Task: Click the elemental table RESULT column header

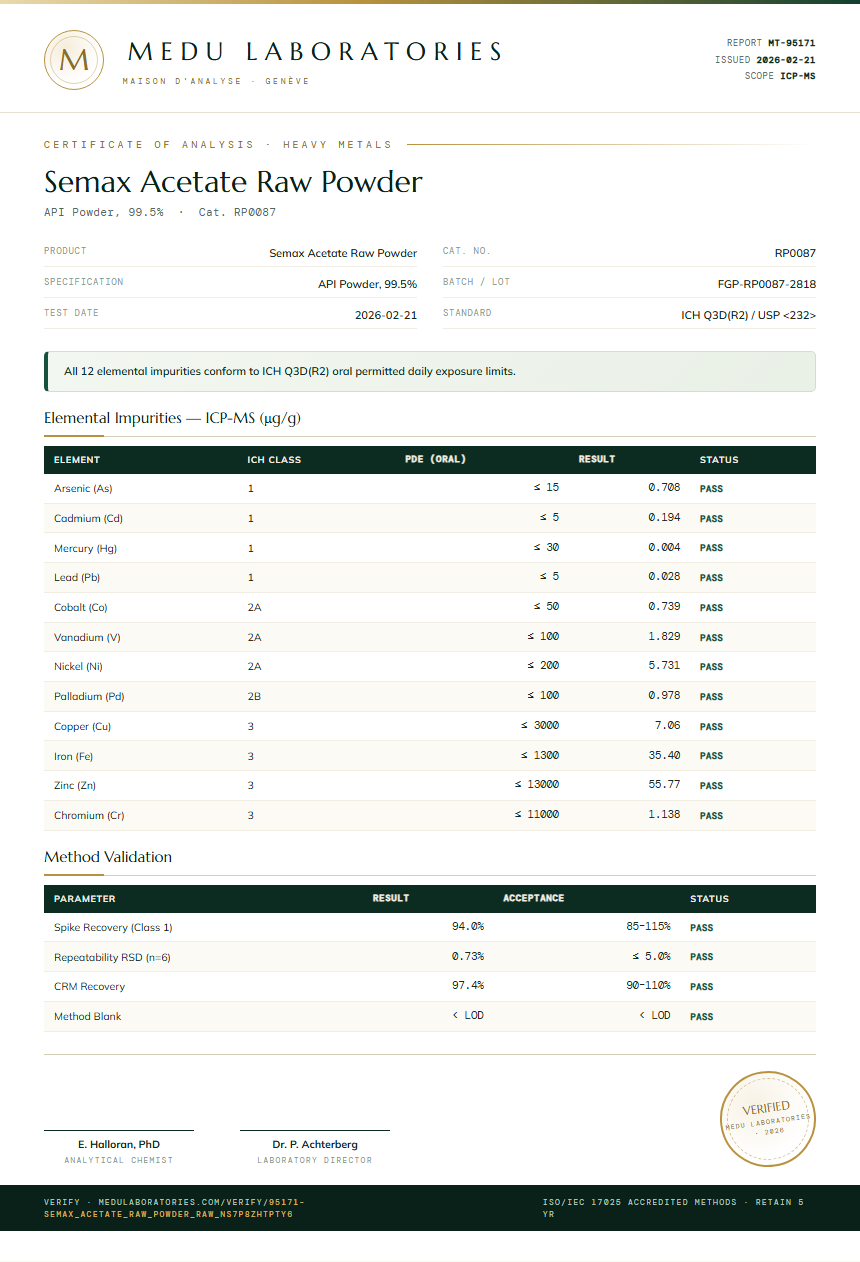Action: coord(597,460)
